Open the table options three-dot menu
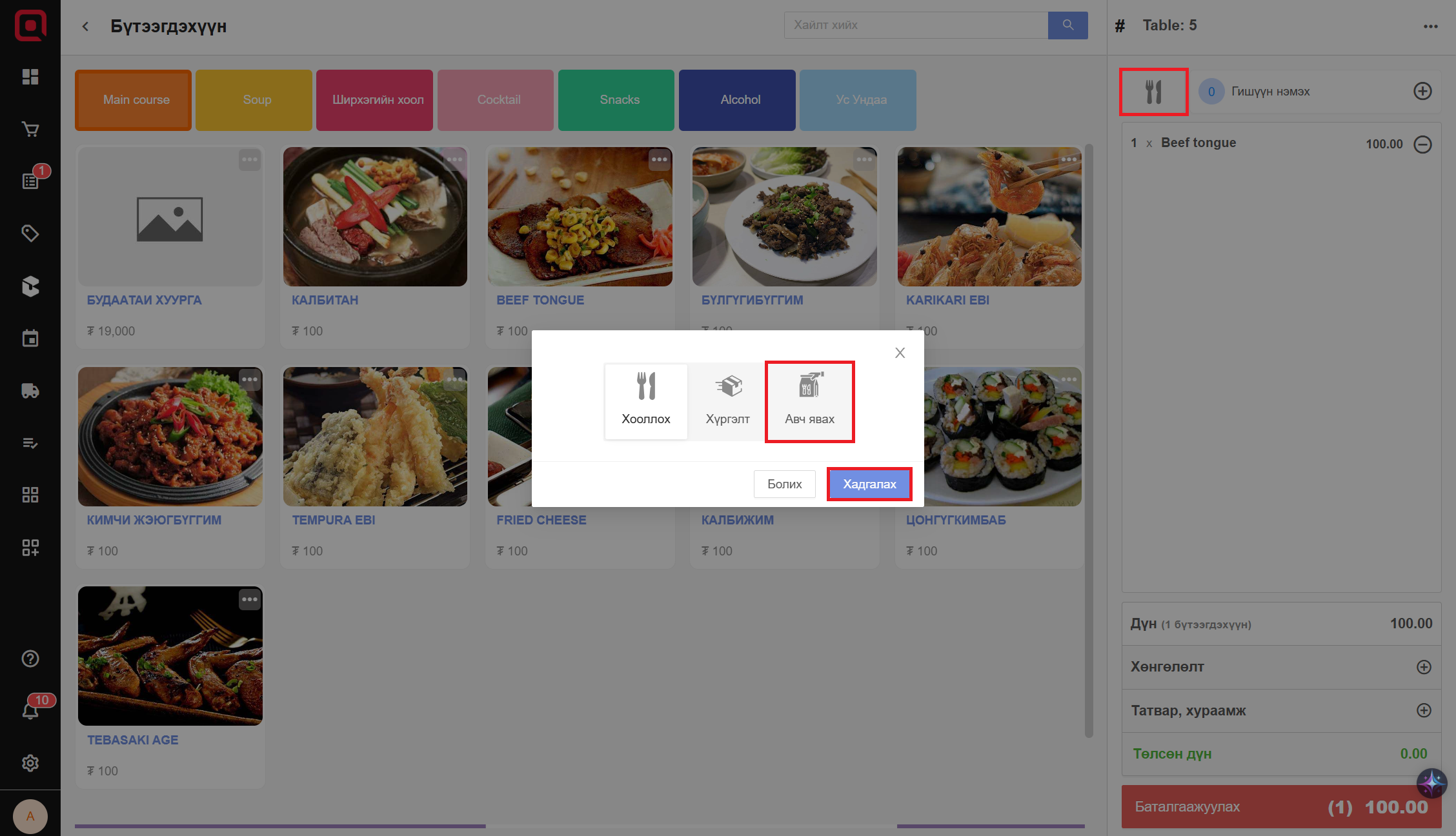1456x836 pixels. click(1430, 26)
